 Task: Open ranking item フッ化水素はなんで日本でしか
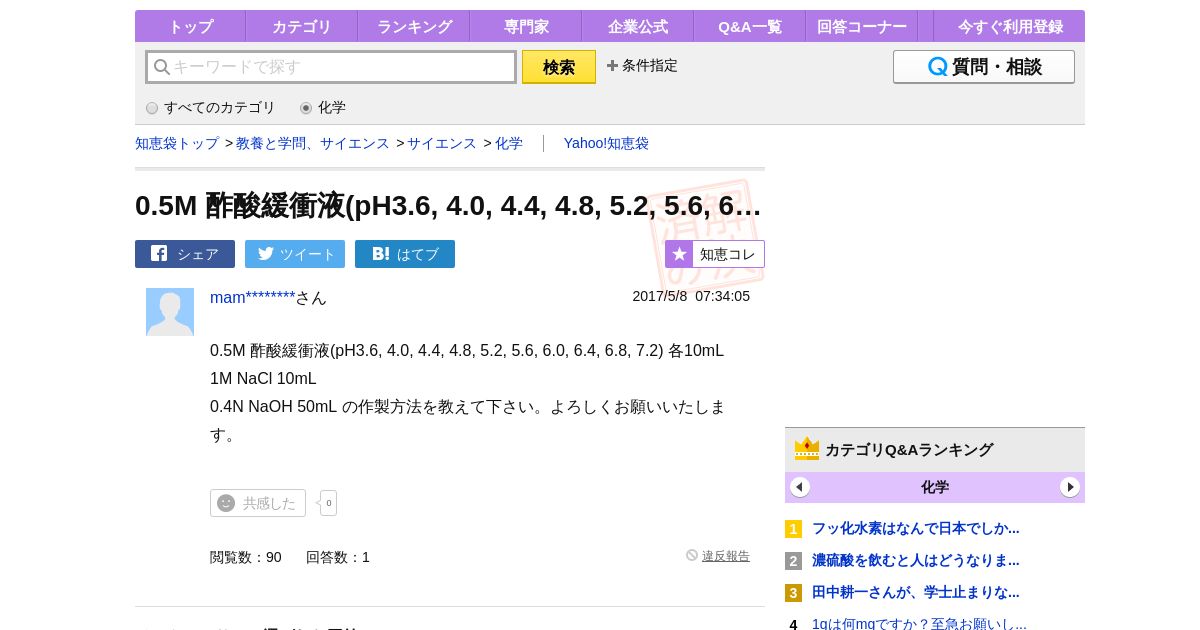(x=916, y=528)
